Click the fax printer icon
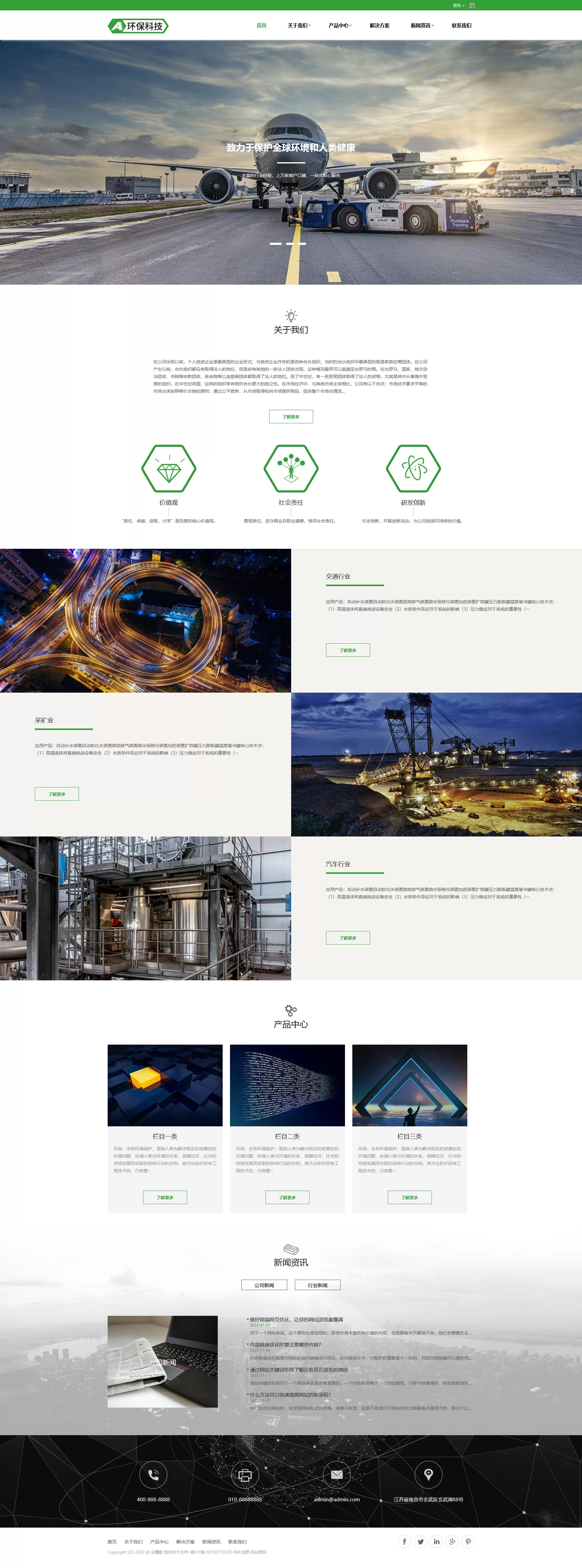582x1568 pixels. tap(245, 1475)
